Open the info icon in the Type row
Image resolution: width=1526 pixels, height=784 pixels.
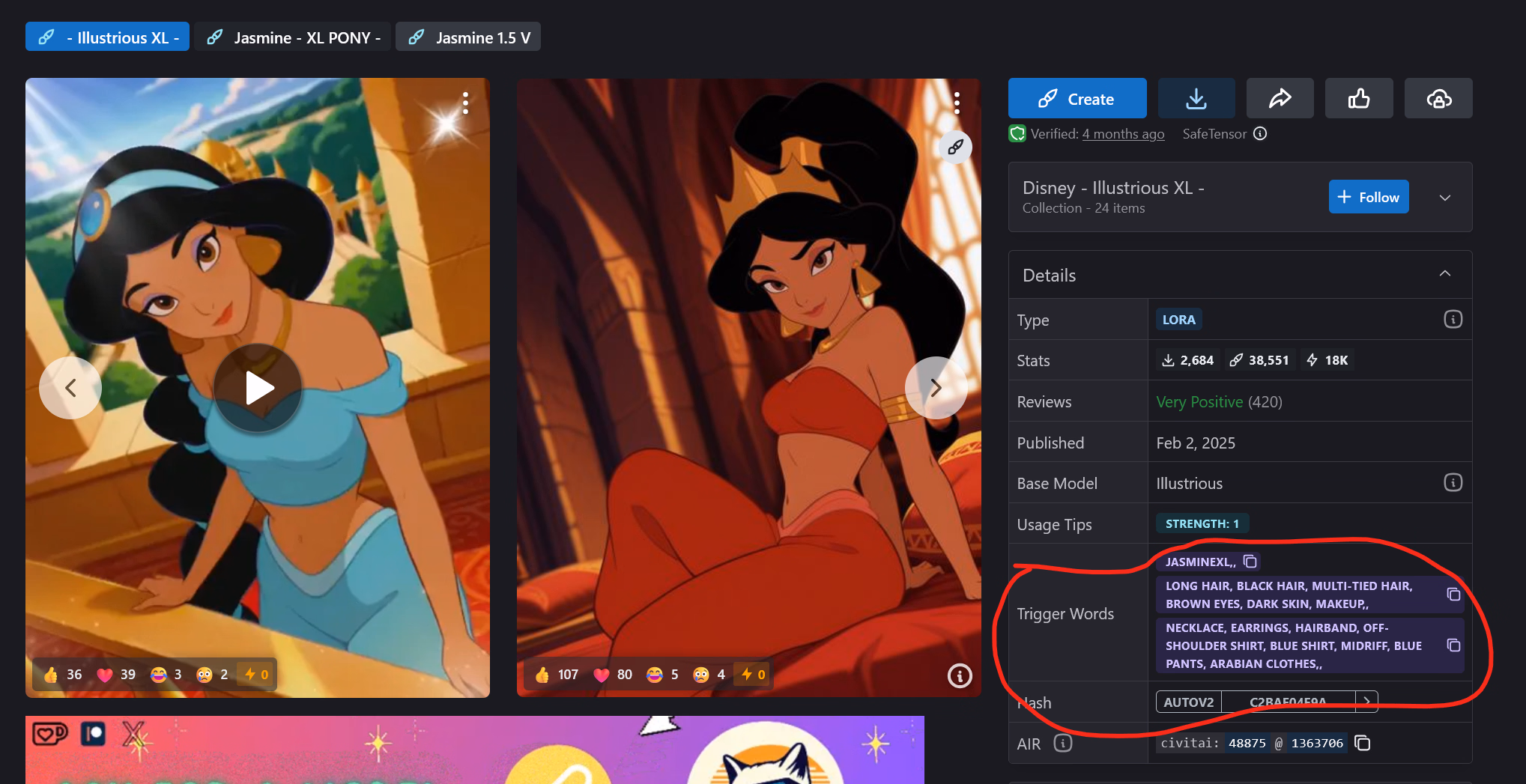point(1453,320)
